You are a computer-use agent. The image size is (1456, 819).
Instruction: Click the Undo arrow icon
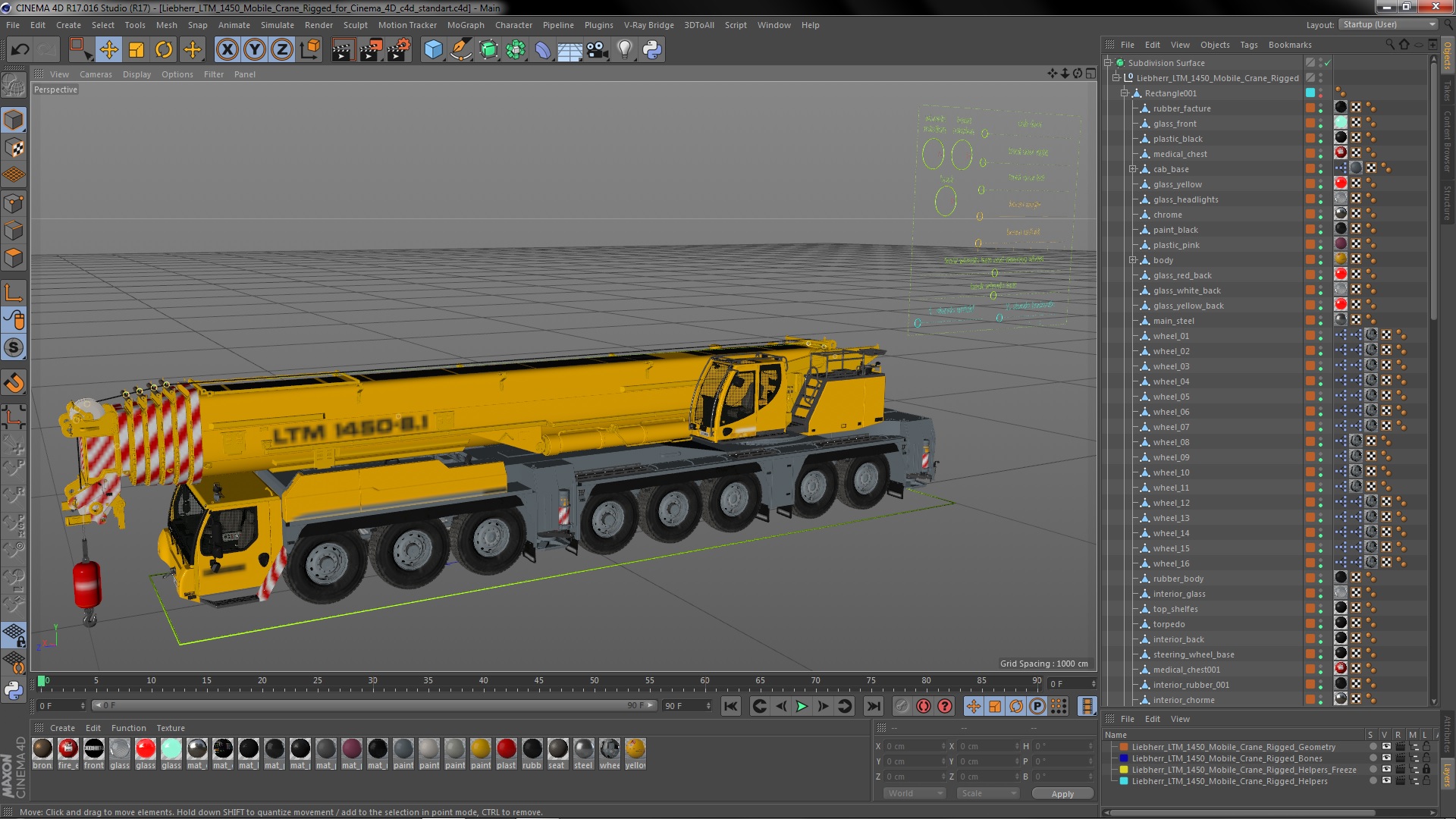20,50
